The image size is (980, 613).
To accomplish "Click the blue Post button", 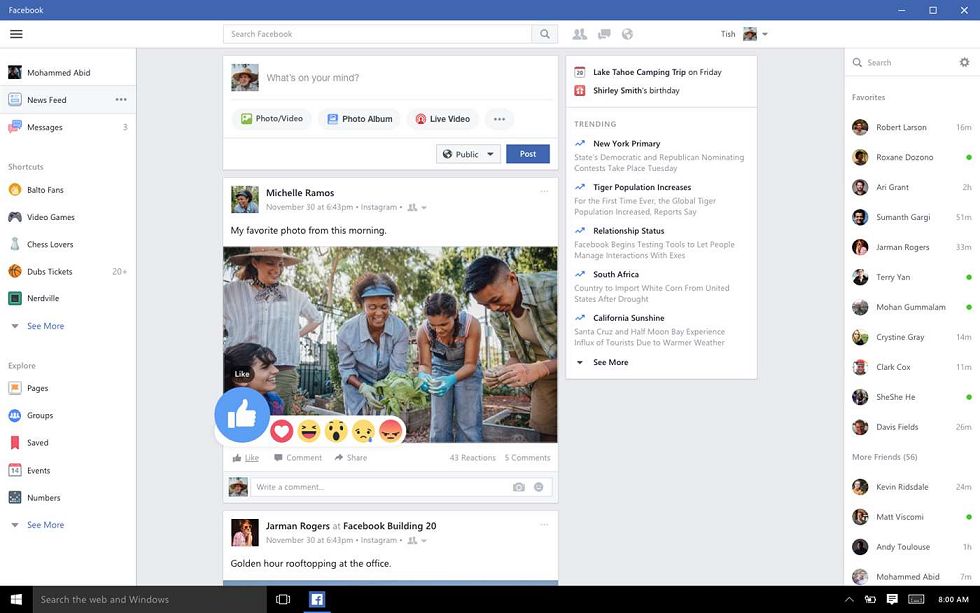I will tap(528, 154).
